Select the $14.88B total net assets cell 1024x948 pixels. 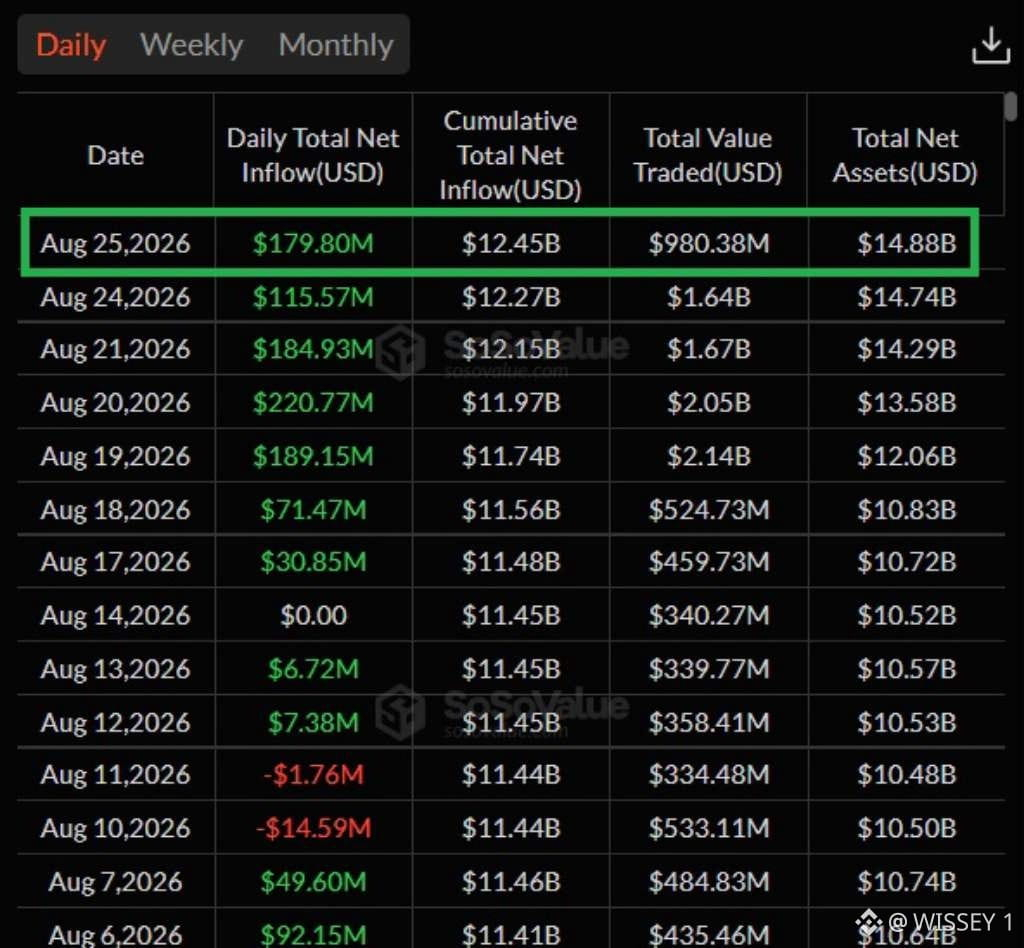[x=906, y=244]
